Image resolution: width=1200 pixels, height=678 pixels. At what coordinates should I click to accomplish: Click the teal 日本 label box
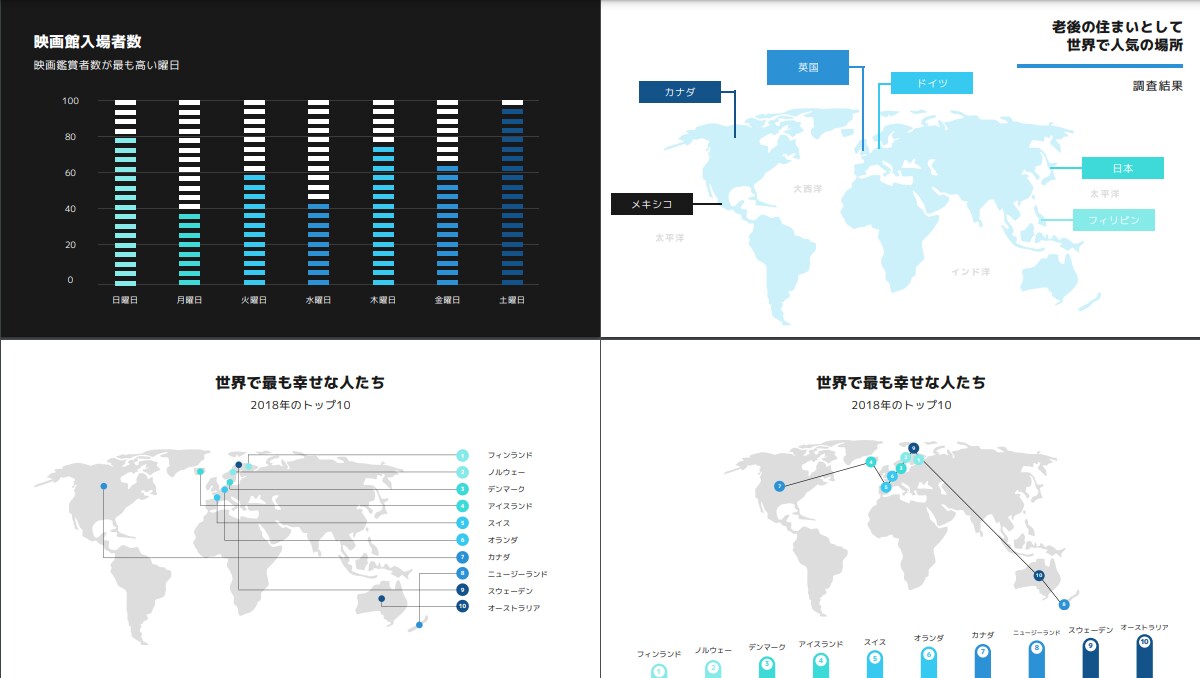click(x=1123, y=168)
